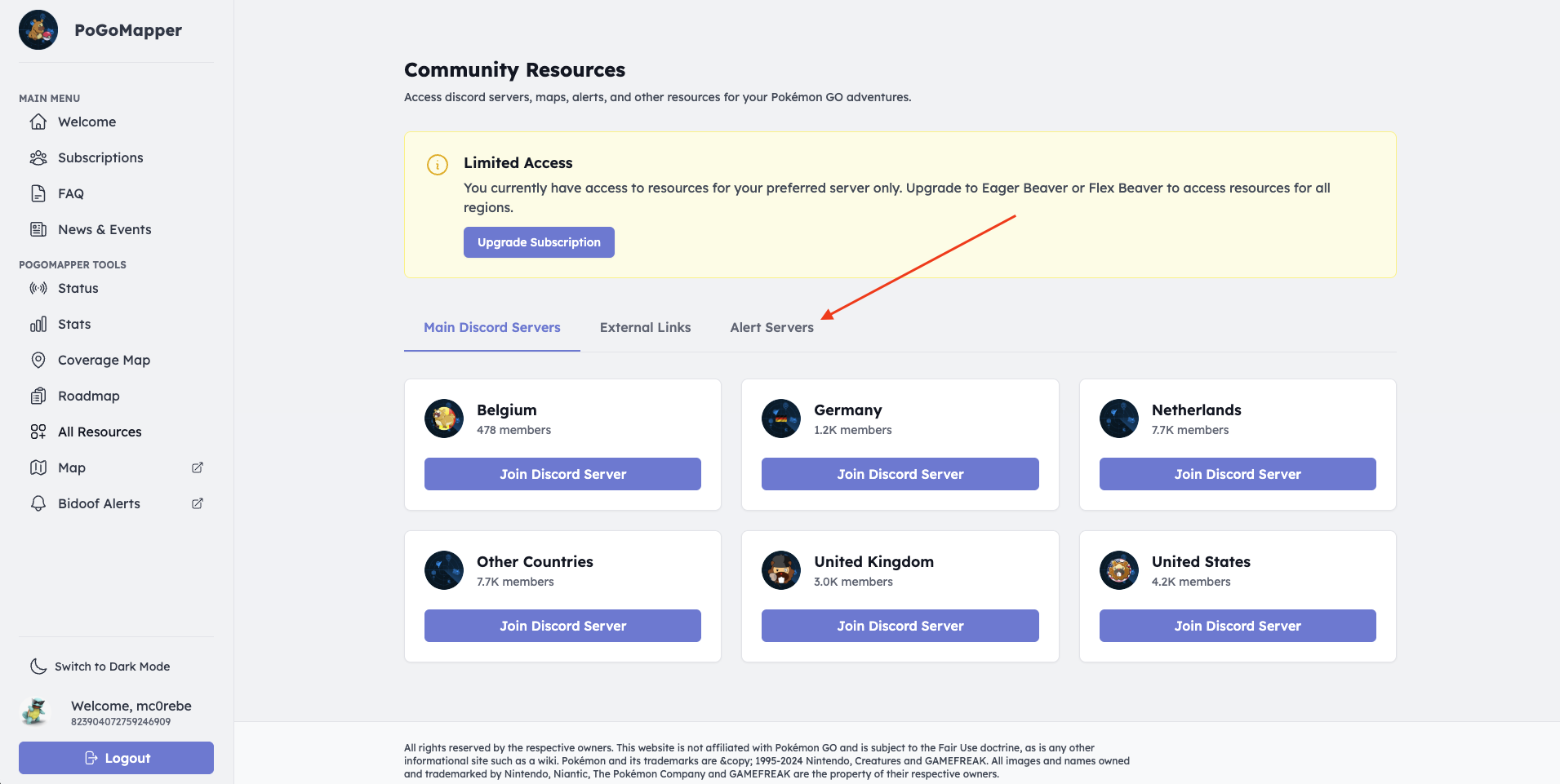The height and width of the screenshot is (784, 1560).
Task: Click the Belgium 478 members text
Action: click(x=513, y=430)
